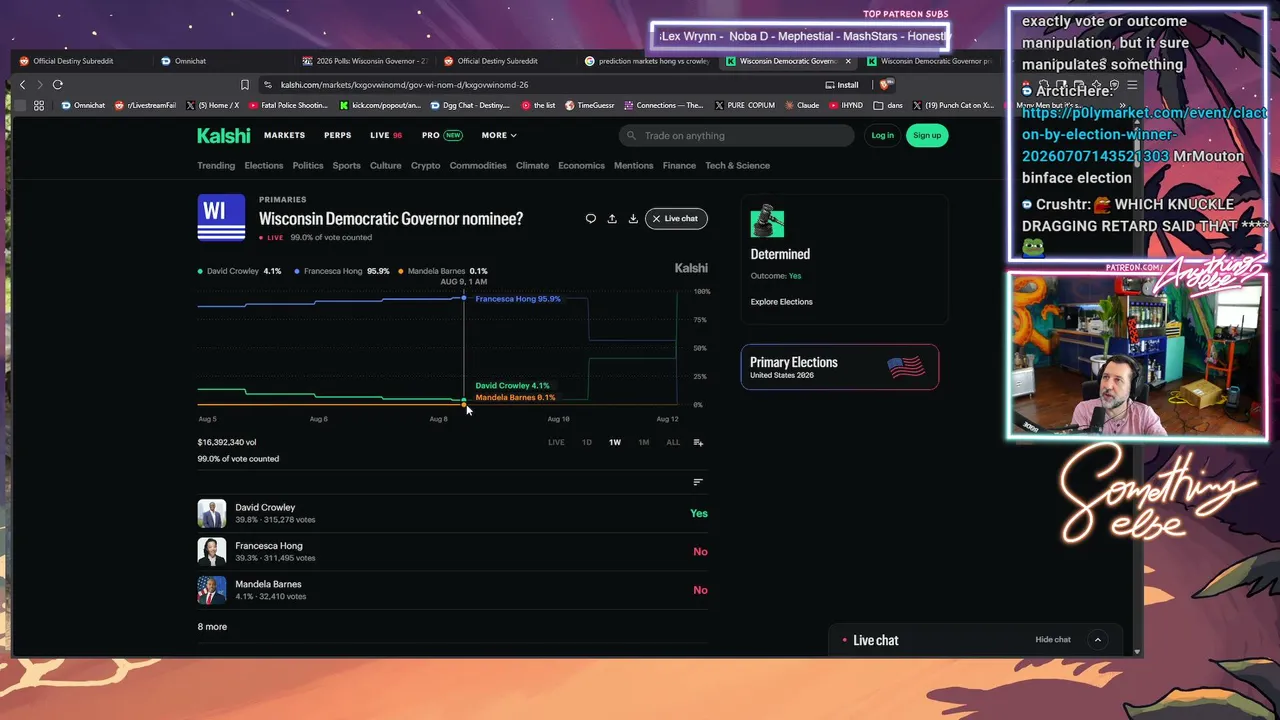Reload the Kalshi page
The height and width of the screenshot is (720, 1280).
tap(57, 85)
